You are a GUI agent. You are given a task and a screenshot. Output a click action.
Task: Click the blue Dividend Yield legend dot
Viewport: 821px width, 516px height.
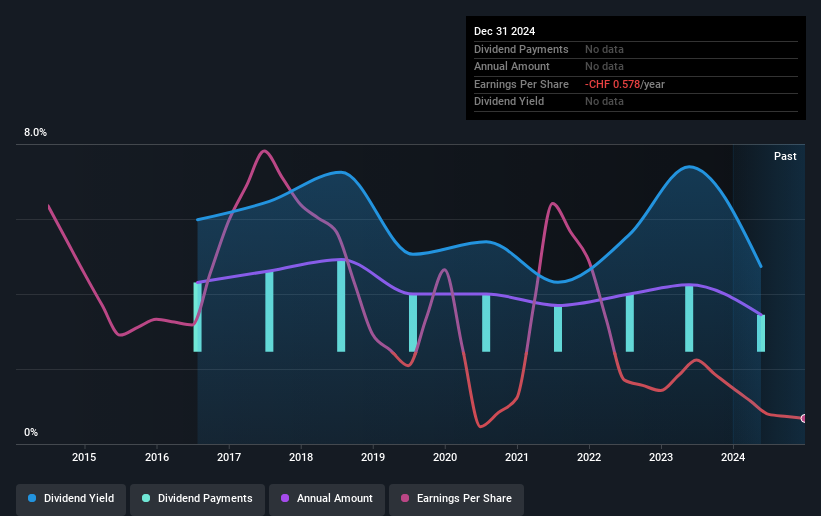click(32, 498)
